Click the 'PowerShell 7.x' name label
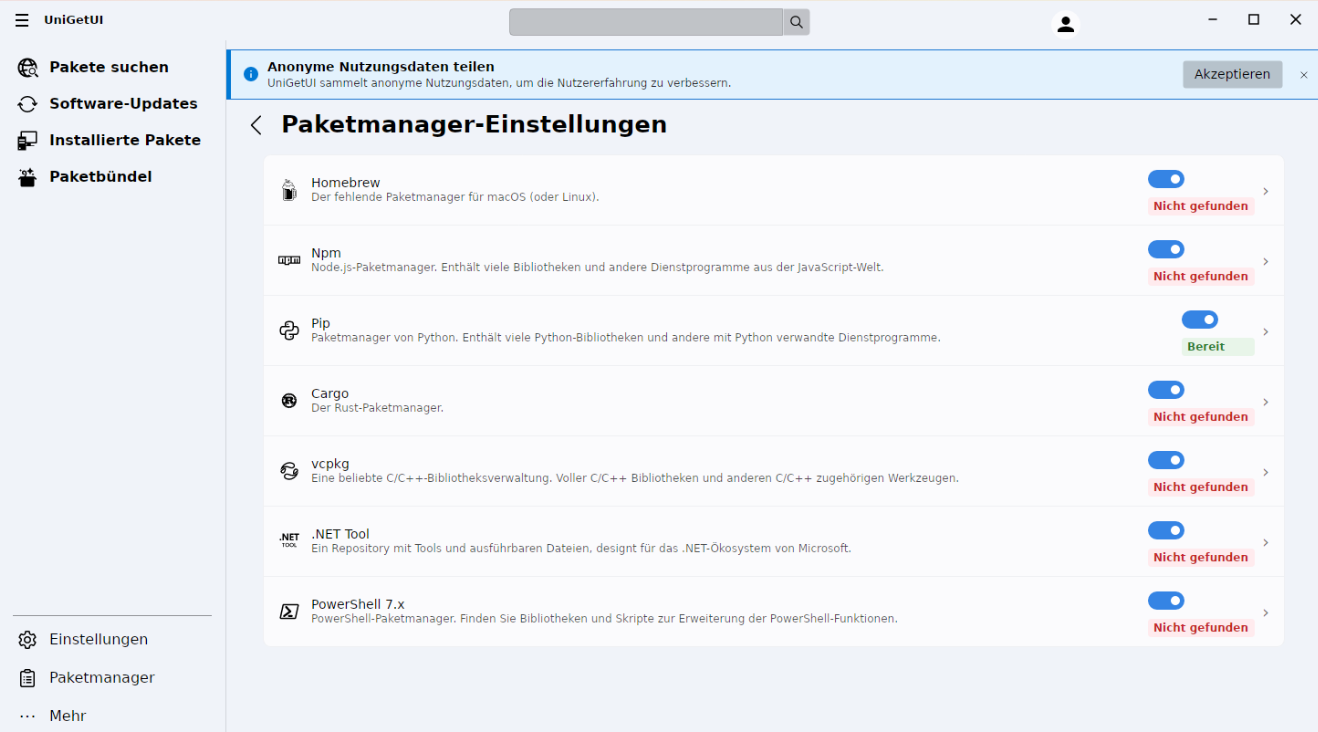Screen dimensions: 1318x732 (358, 604)
